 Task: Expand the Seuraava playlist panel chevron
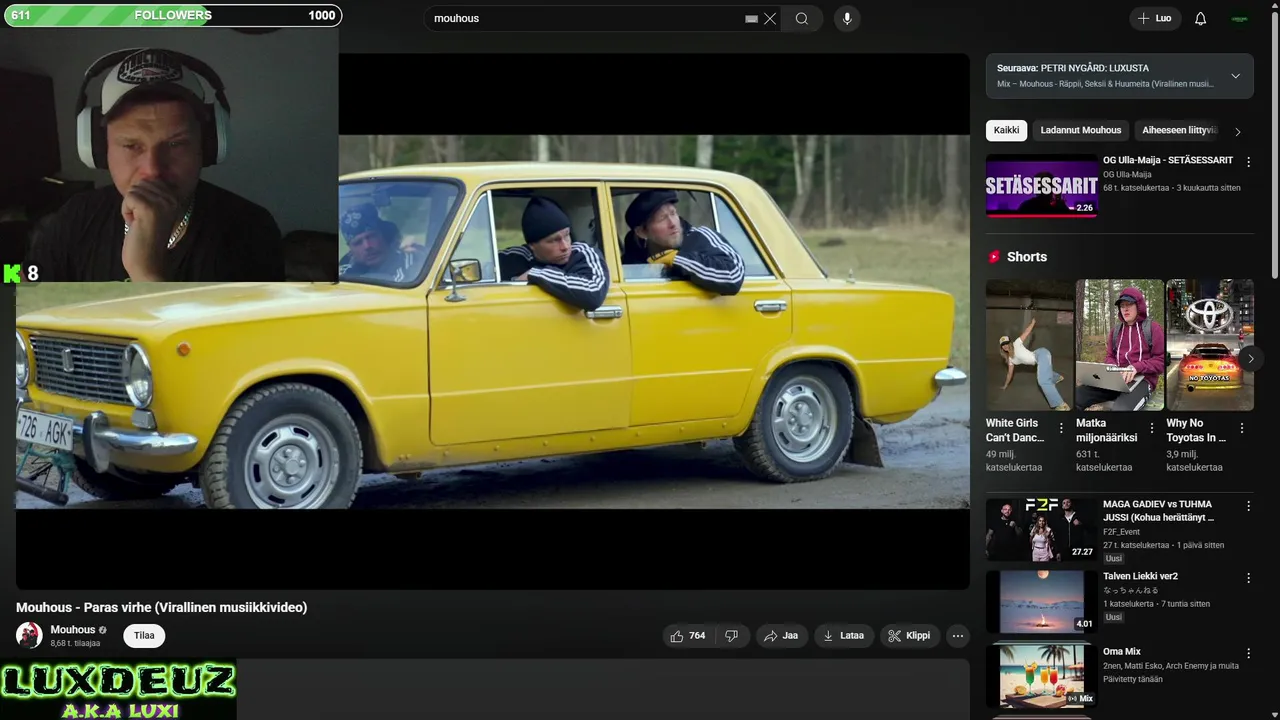tap(1235, 76)
